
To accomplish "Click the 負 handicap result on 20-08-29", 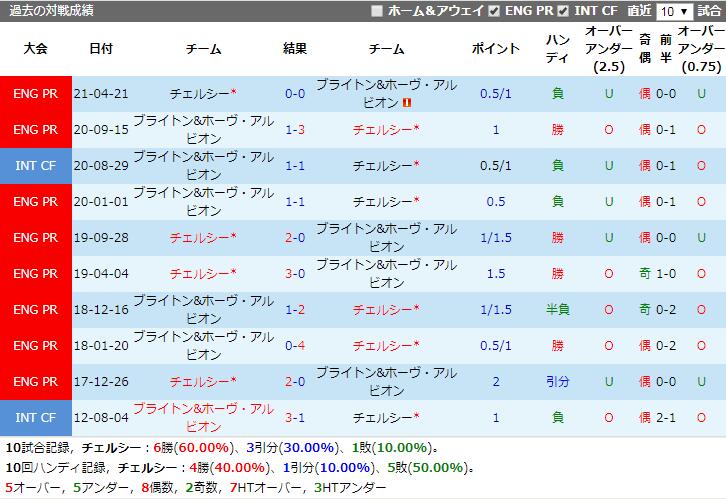I will (557, 166).
